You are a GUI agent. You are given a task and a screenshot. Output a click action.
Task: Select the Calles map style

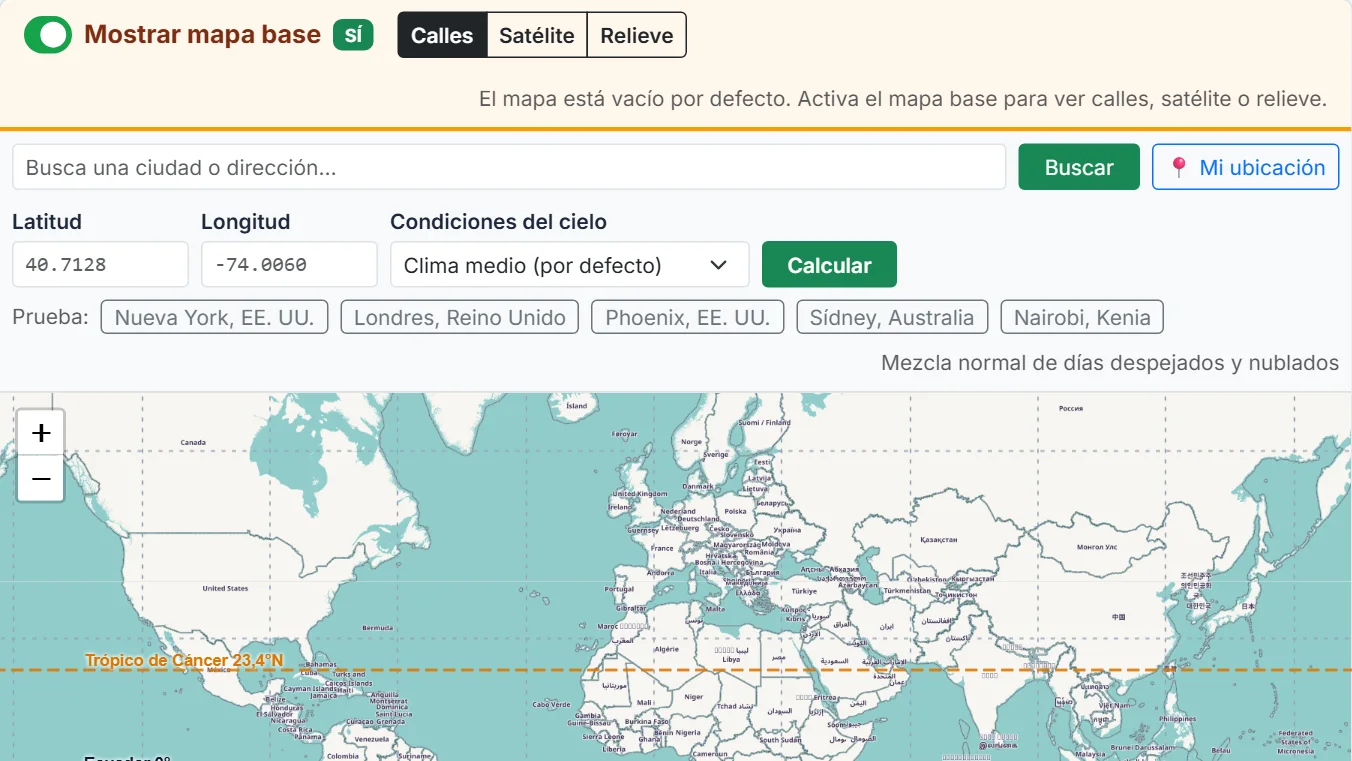coord(442,35)
